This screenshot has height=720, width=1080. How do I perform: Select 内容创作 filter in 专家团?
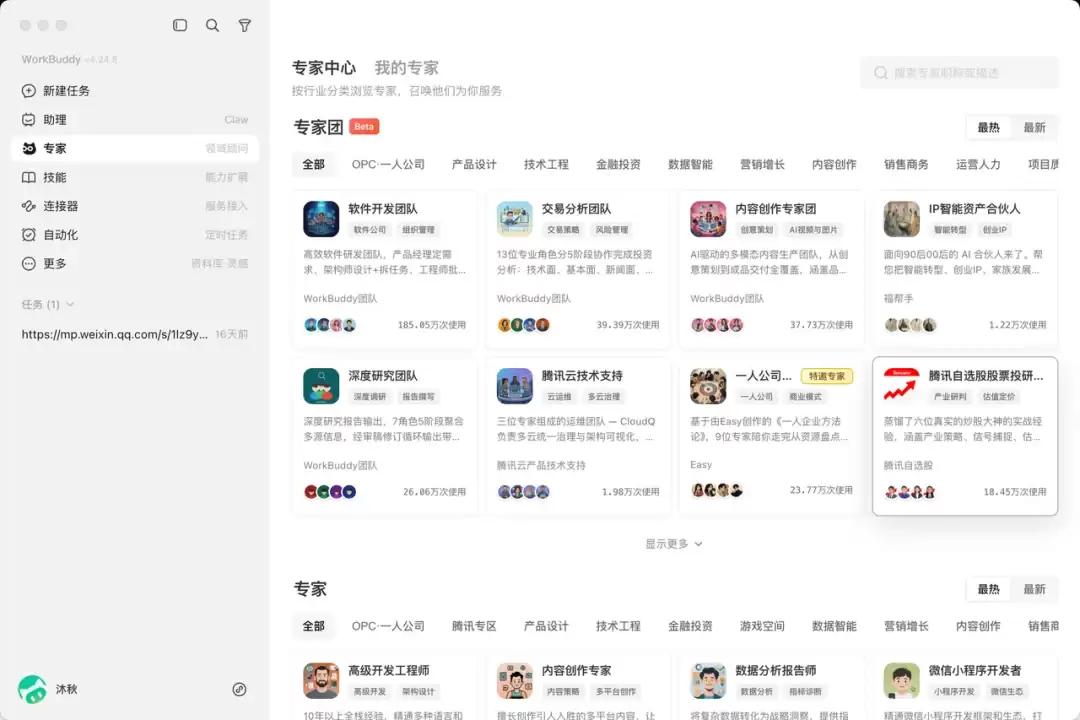(834, 165)
